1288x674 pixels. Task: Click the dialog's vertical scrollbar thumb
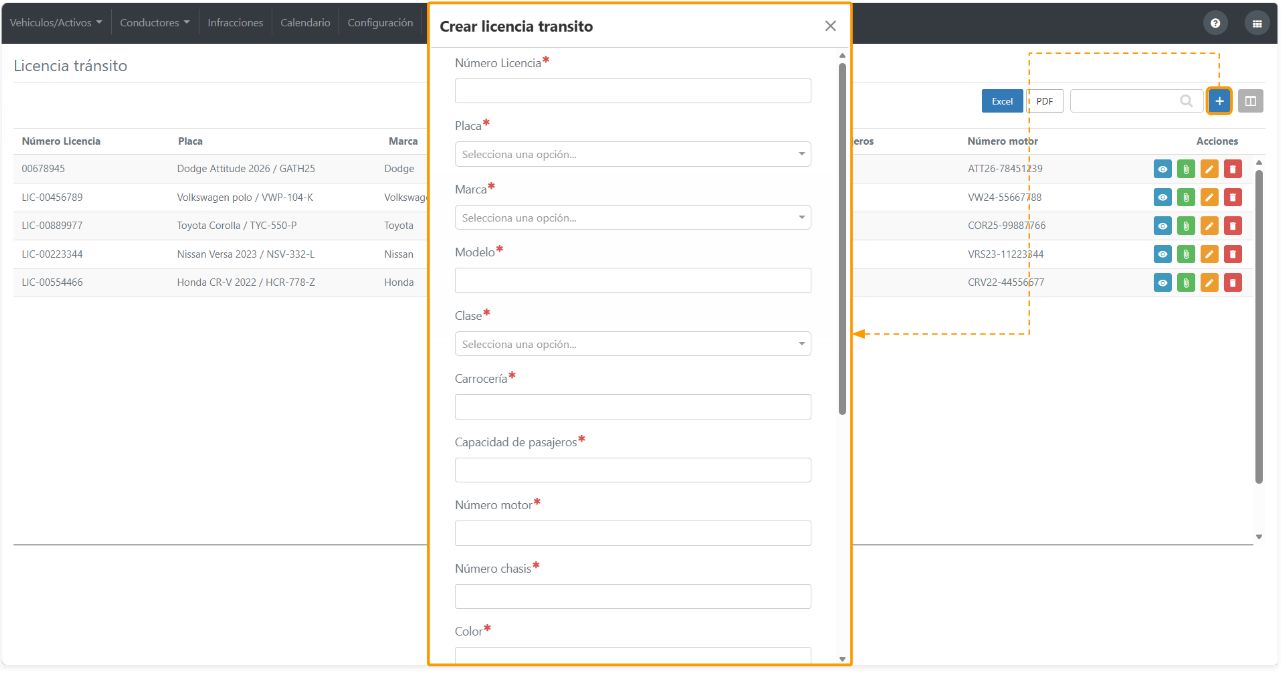842,238
